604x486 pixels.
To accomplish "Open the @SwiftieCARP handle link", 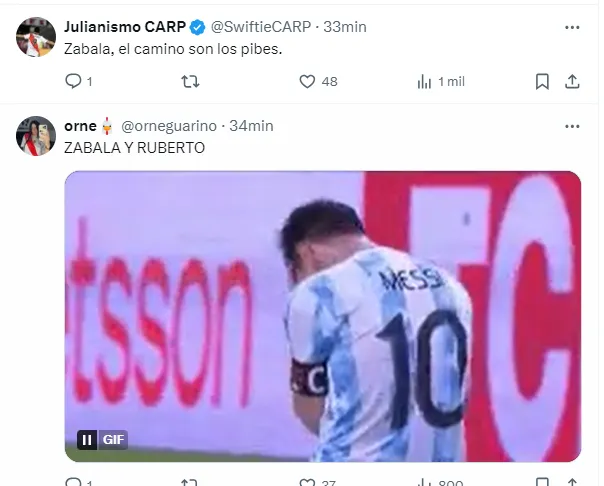I will (x=261, y=27).
